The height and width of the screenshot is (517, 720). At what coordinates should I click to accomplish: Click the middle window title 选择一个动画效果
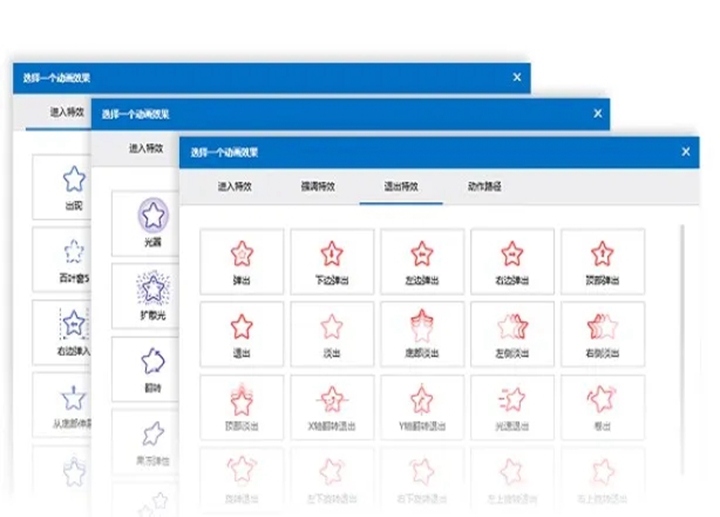[135, 114]
